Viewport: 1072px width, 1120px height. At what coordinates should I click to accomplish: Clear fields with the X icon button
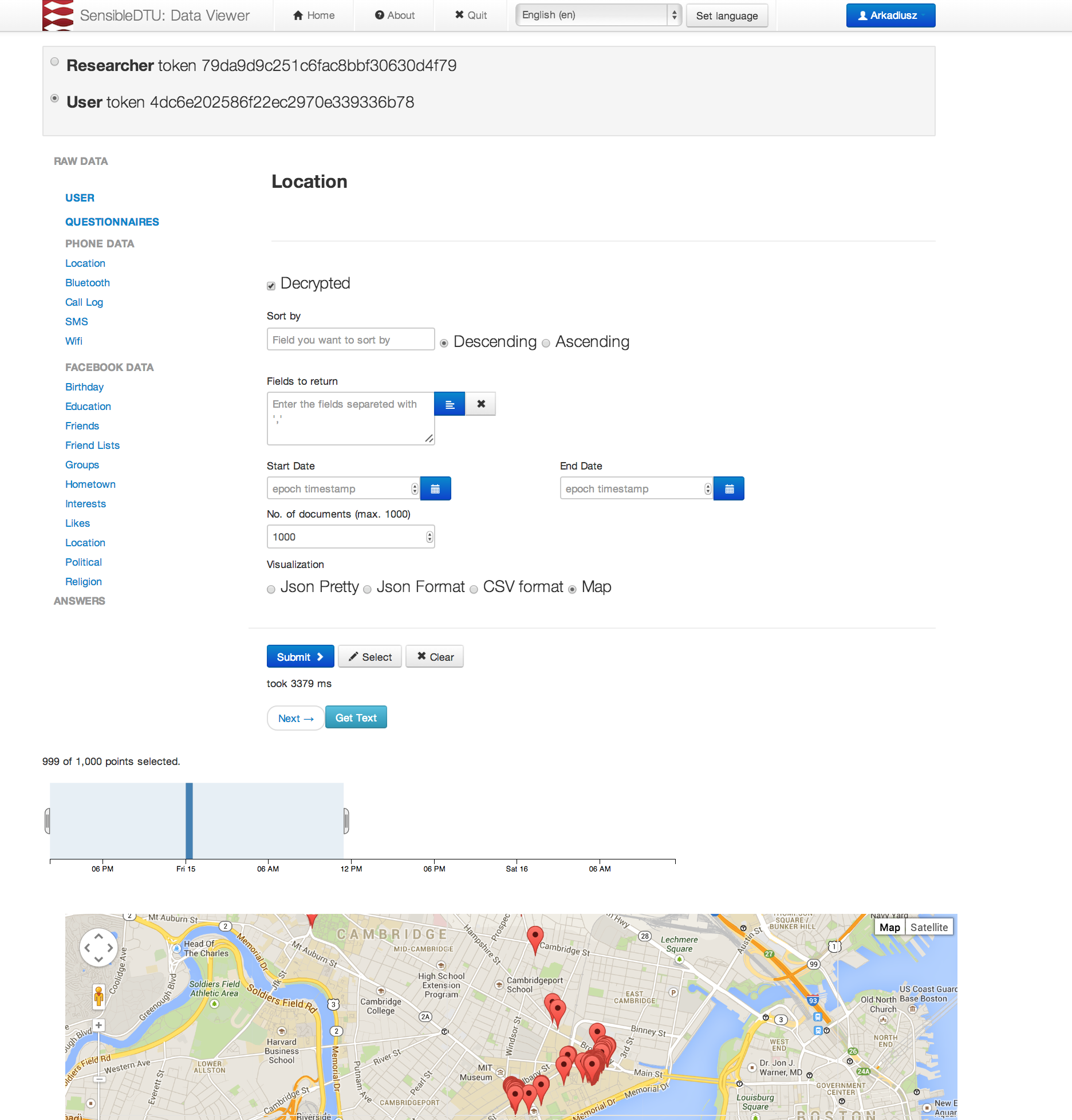(481, 404)
